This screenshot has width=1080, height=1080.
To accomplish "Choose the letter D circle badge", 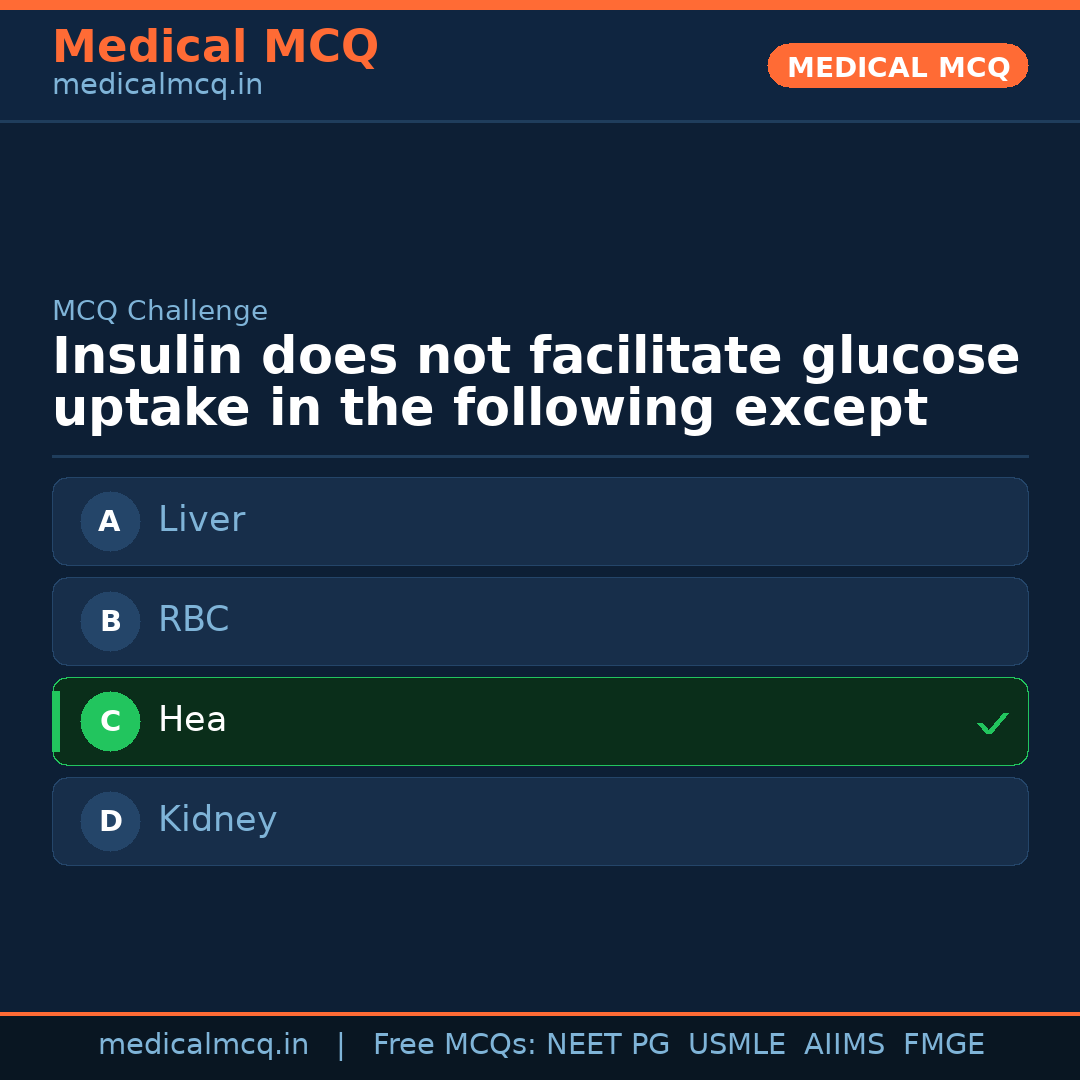I will click(x=110, y=821).
